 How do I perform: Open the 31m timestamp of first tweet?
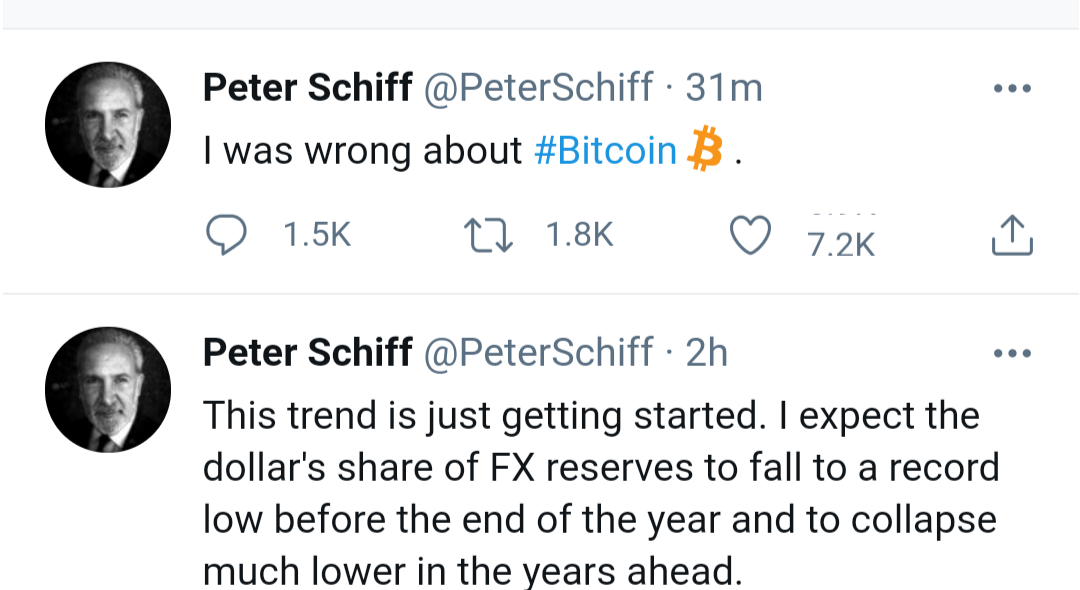tap(724, 88)
